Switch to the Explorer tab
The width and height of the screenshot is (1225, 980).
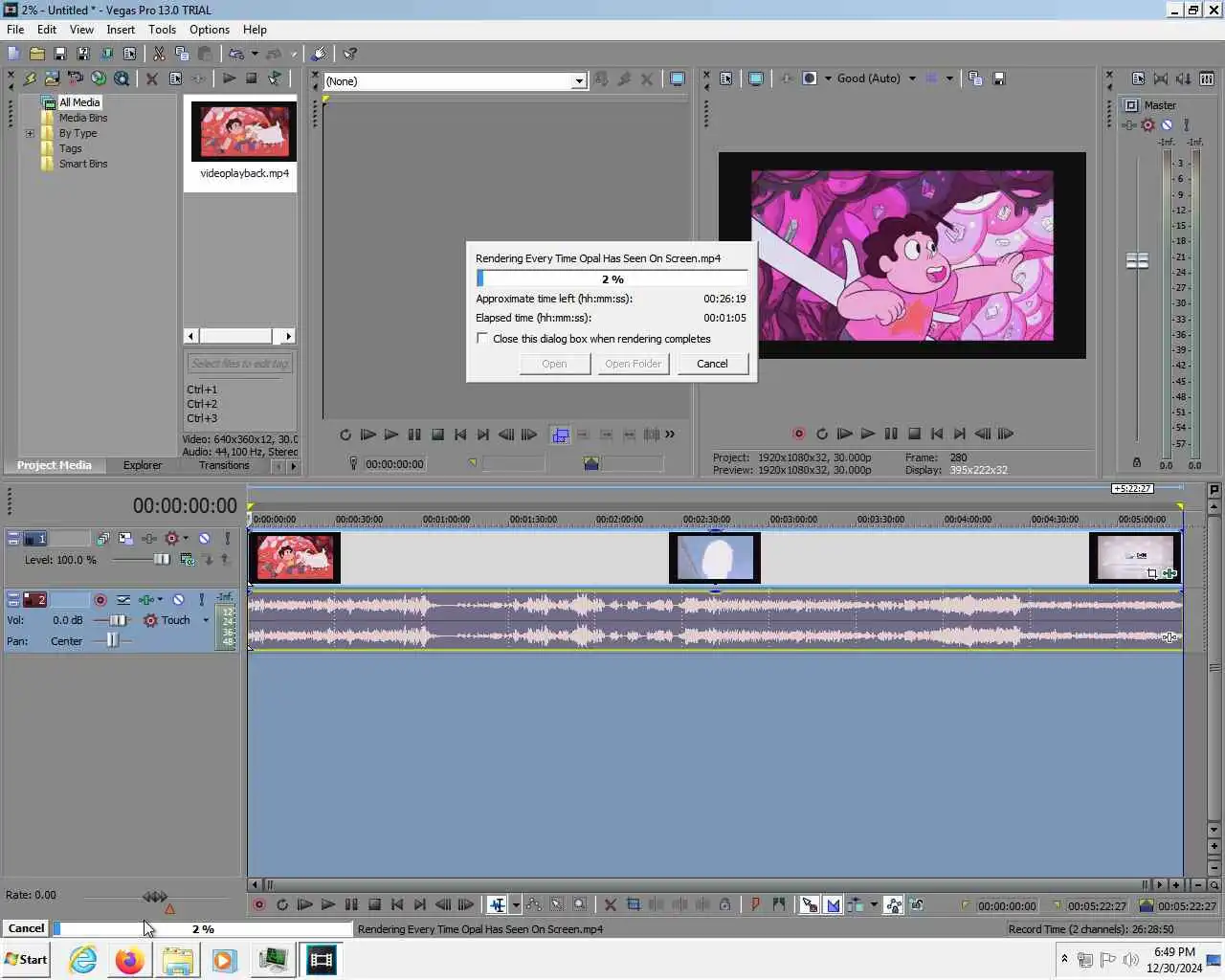(x=143, y=465)
